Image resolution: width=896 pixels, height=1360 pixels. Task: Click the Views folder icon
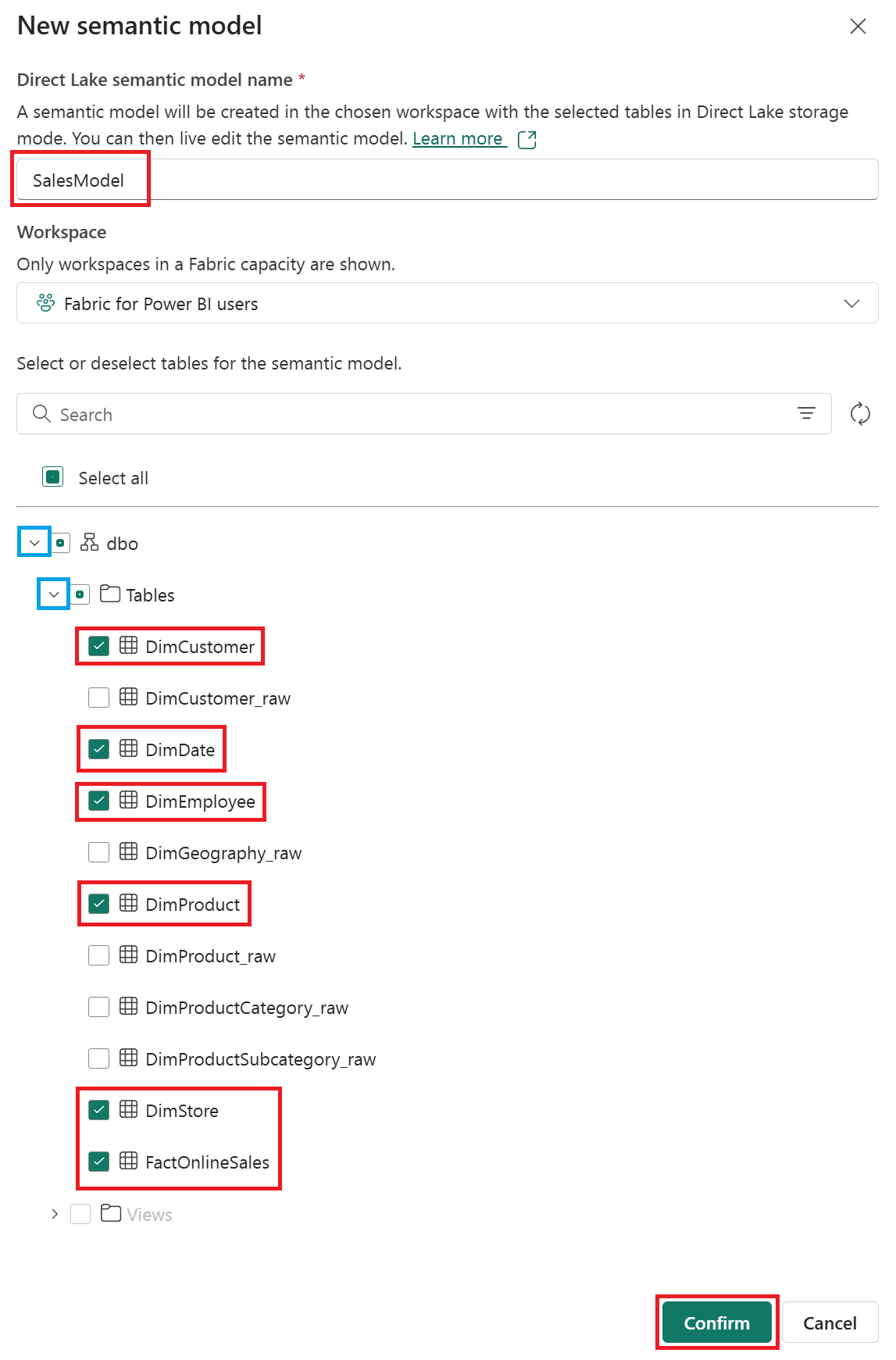110,1214
